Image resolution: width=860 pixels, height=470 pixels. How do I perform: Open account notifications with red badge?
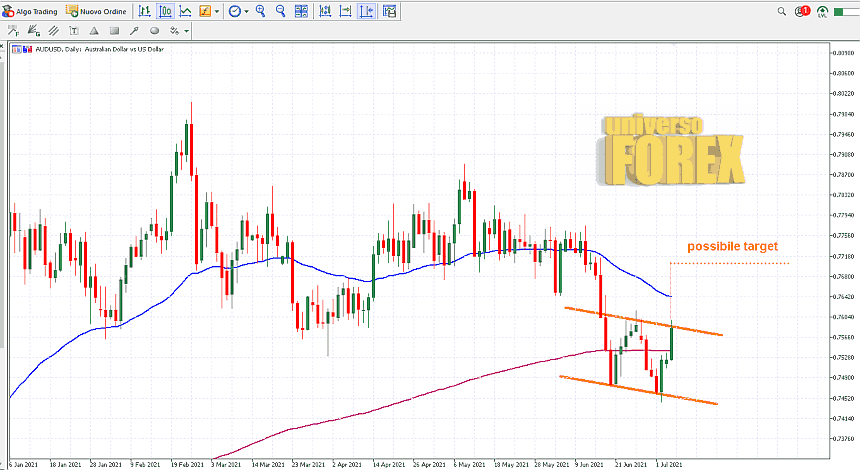coord(801,11)
